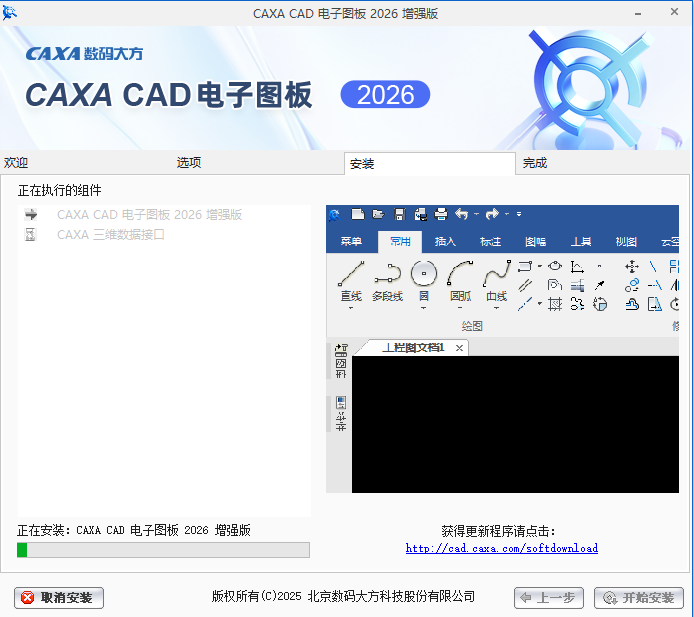Click the 菜单 tab in the preview ribbon
694x617 pixels.
[x=351, y=242]
